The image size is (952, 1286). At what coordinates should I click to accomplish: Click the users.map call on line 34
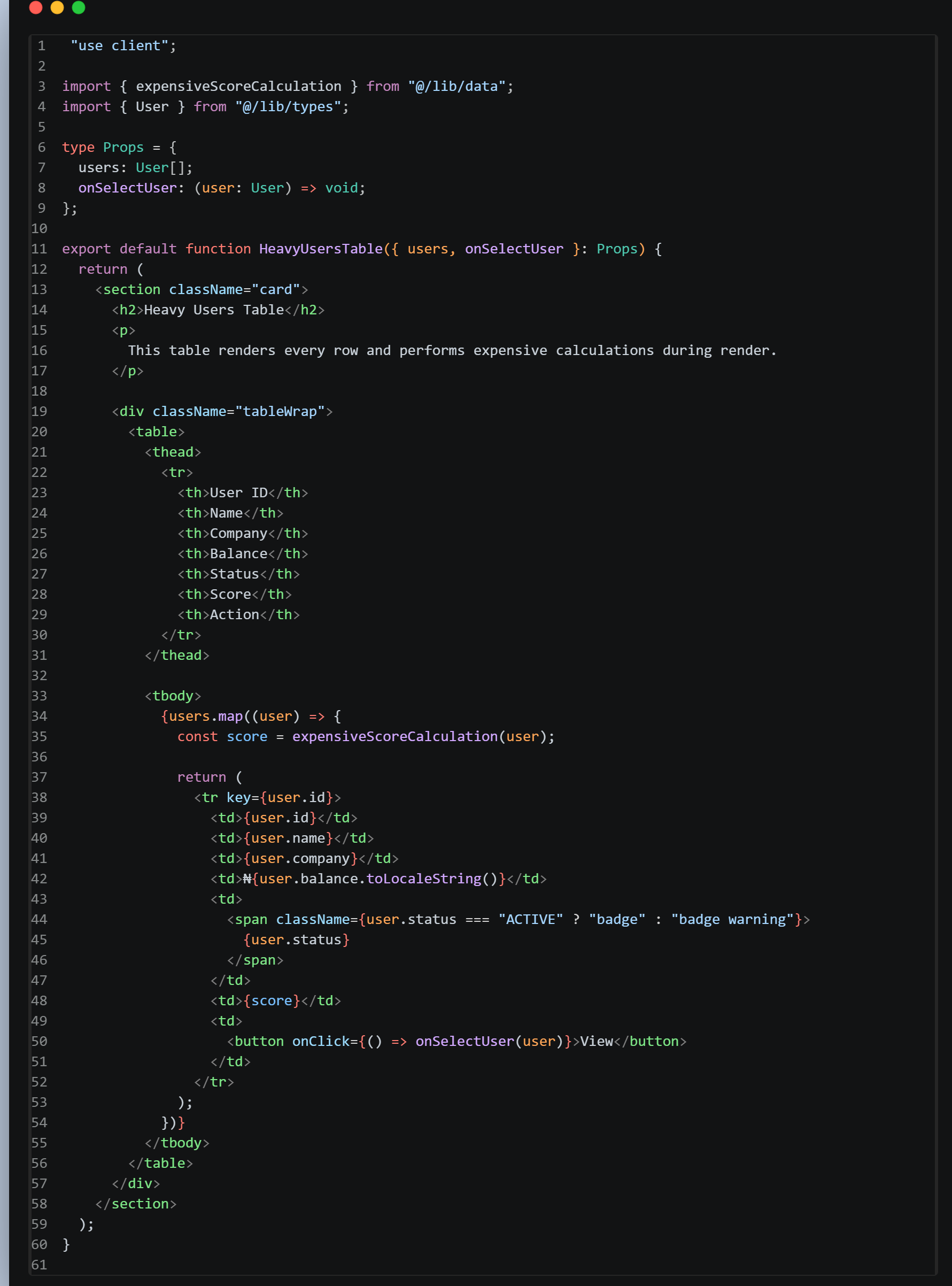[206, 717]
